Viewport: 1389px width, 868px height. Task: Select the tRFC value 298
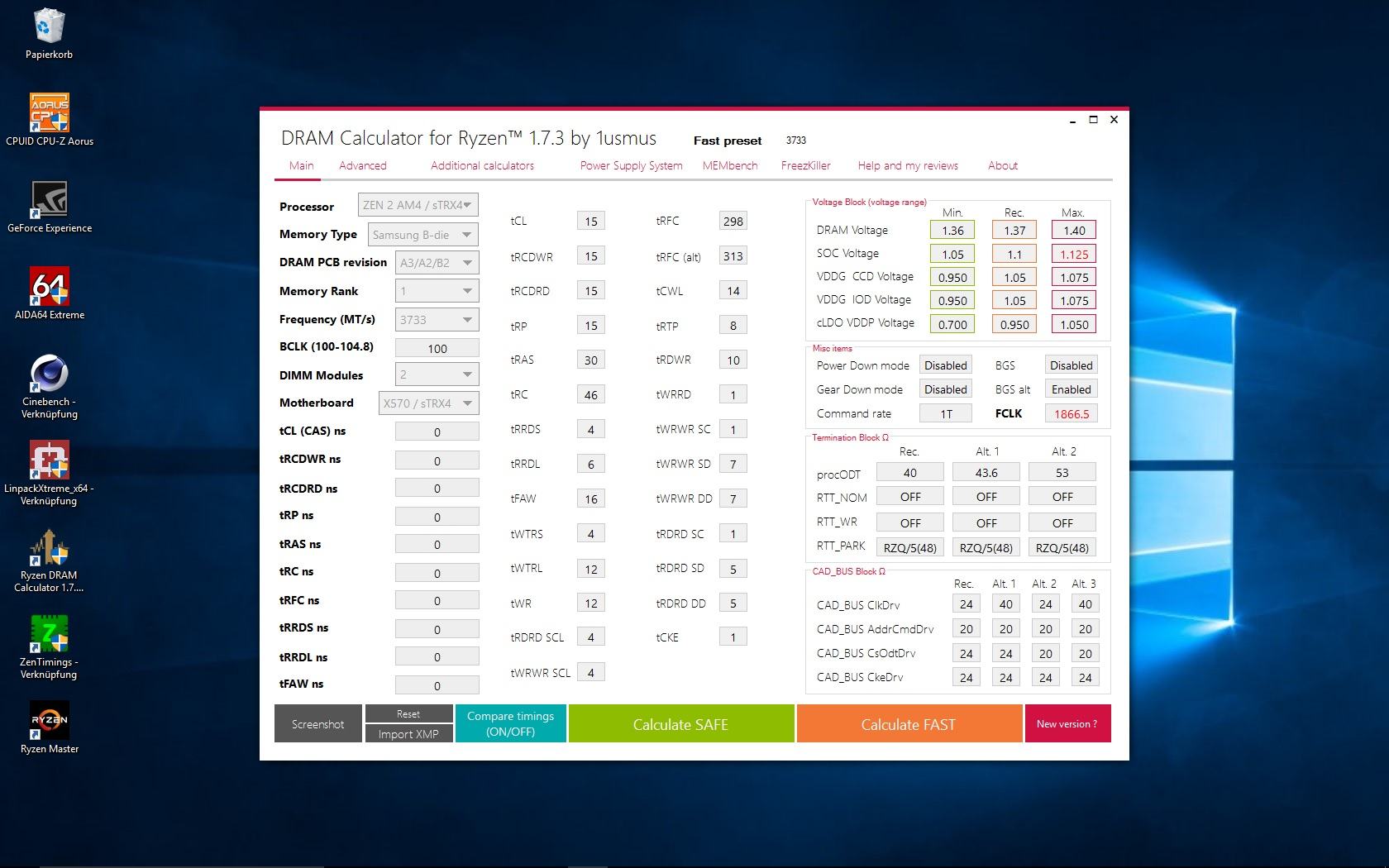(x=733, y=221)
